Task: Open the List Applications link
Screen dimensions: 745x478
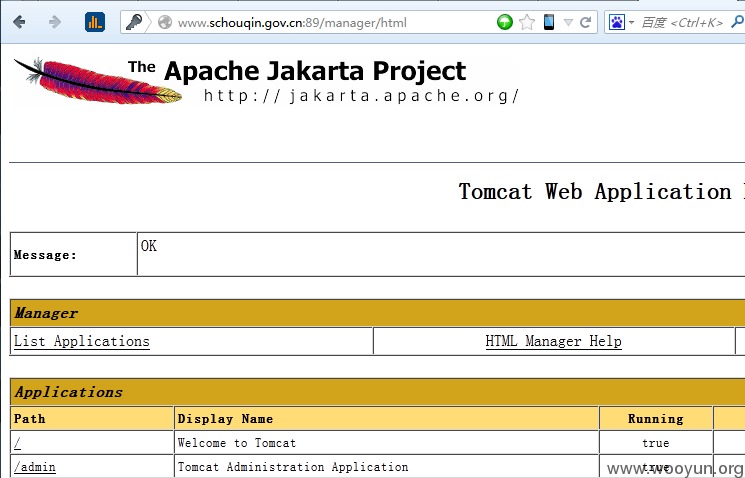Action: pyautogui.click(x=82, y=341)
